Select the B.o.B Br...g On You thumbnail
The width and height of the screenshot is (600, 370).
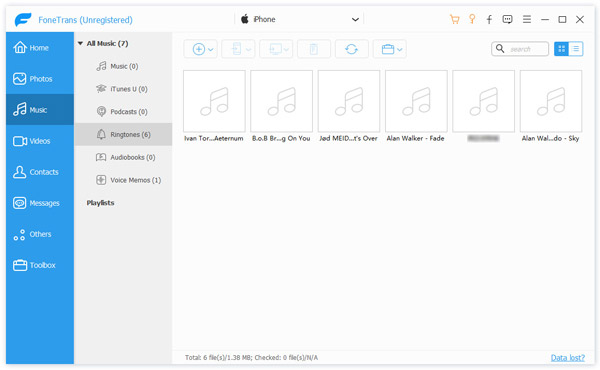coord(282,101)
